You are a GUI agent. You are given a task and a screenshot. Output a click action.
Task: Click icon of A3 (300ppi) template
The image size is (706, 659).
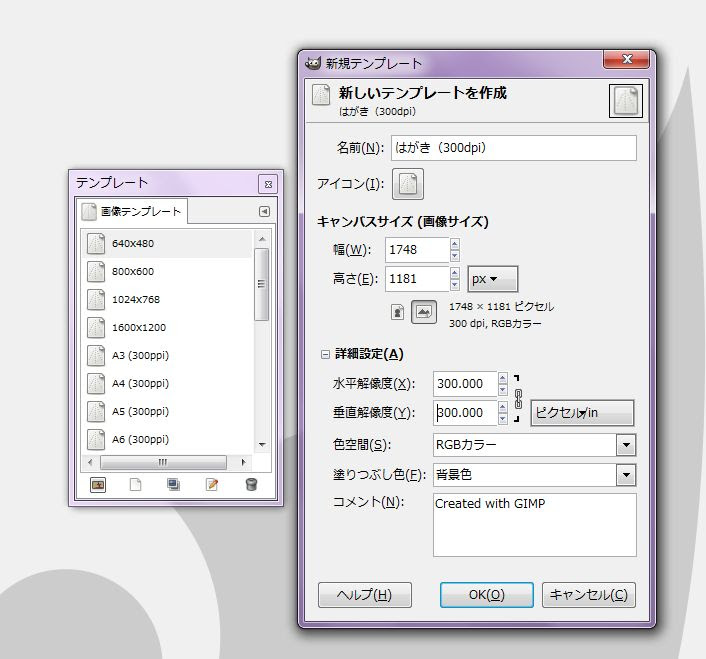point(96,355)
